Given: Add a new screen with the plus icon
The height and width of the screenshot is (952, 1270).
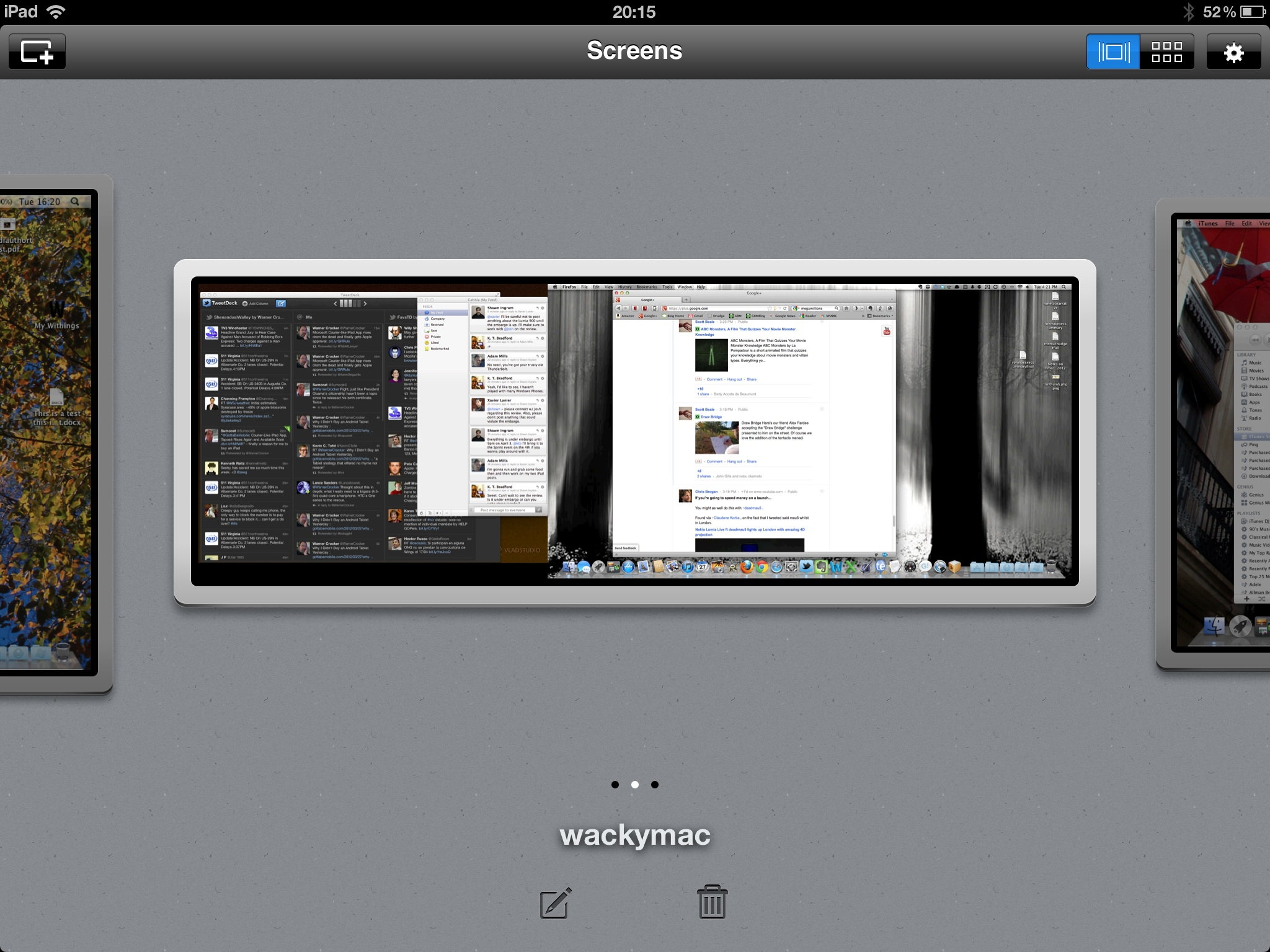Looking at the screenshot, I should 37,51.
